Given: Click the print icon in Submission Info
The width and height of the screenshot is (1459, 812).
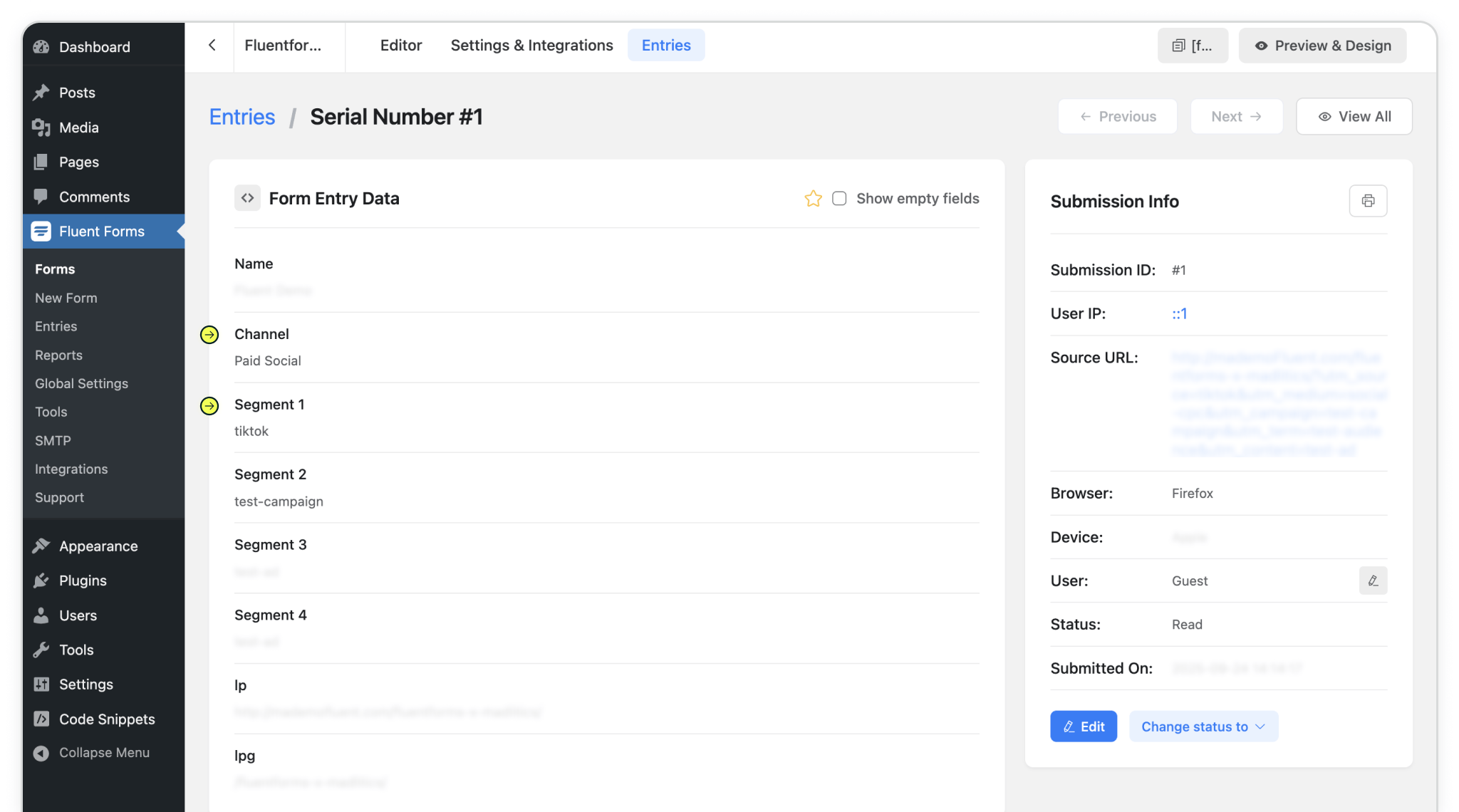Looking at the screenshot, I should tap(1368, 201).
